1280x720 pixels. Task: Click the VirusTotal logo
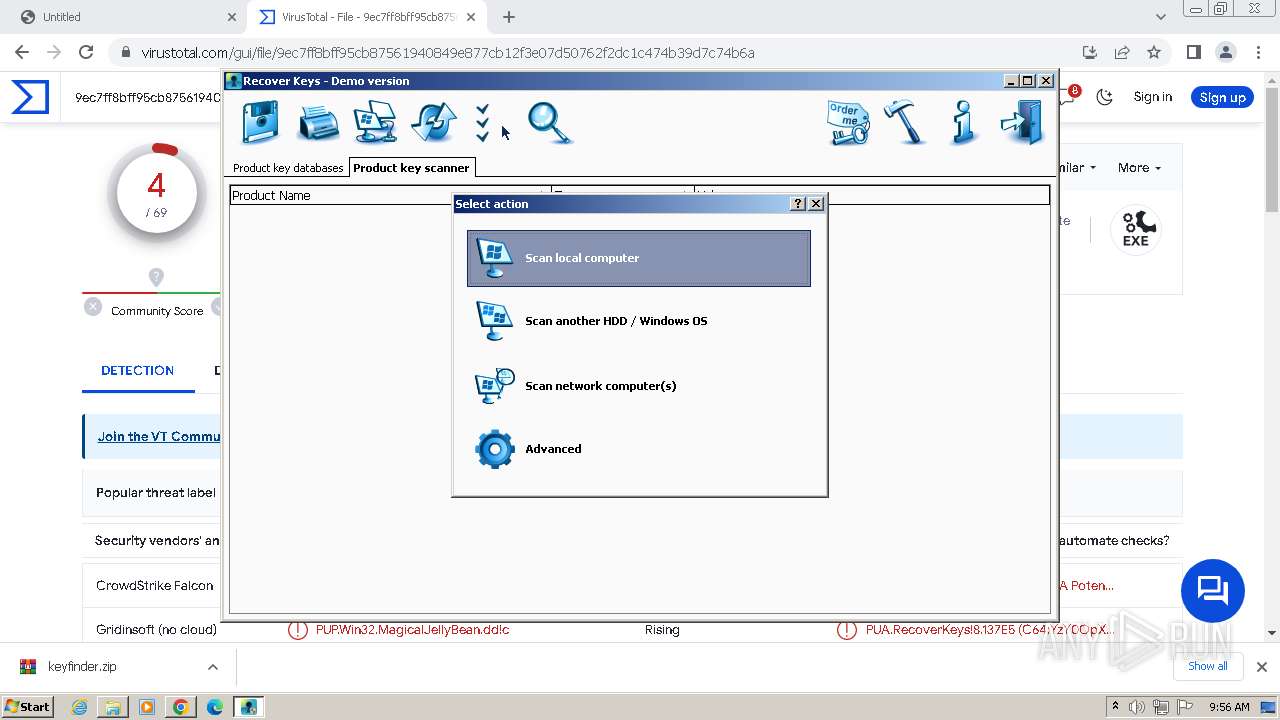point(30,97)
